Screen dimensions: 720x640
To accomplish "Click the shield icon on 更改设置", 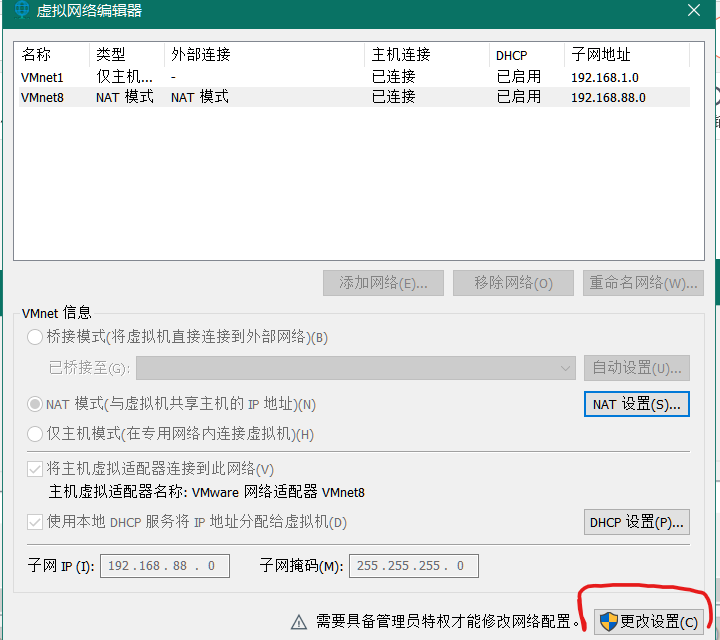I will click(x=609, y=622).
